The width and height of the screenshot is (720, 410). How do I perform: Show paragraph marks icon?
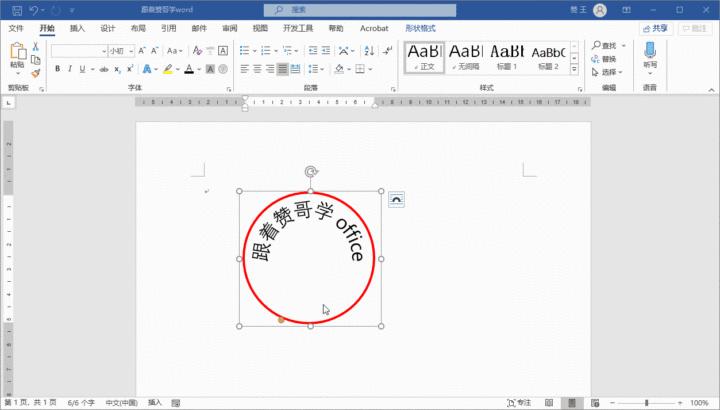388,51
